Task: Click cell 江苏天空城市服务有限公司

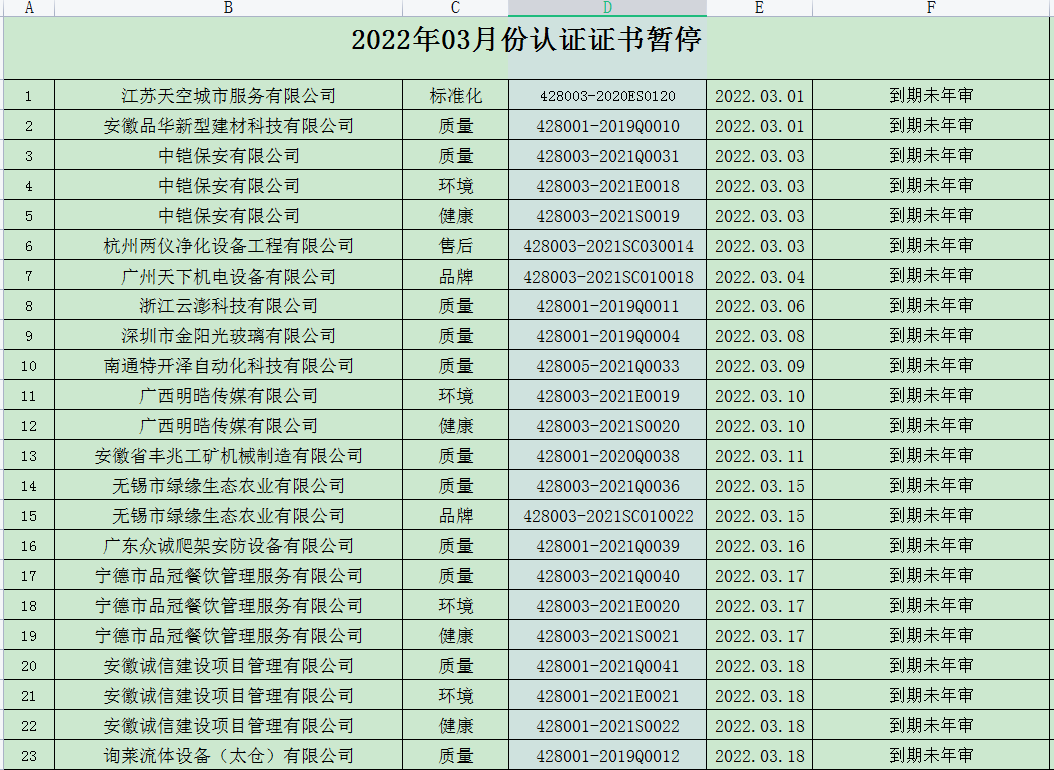Action: (229, 96)
